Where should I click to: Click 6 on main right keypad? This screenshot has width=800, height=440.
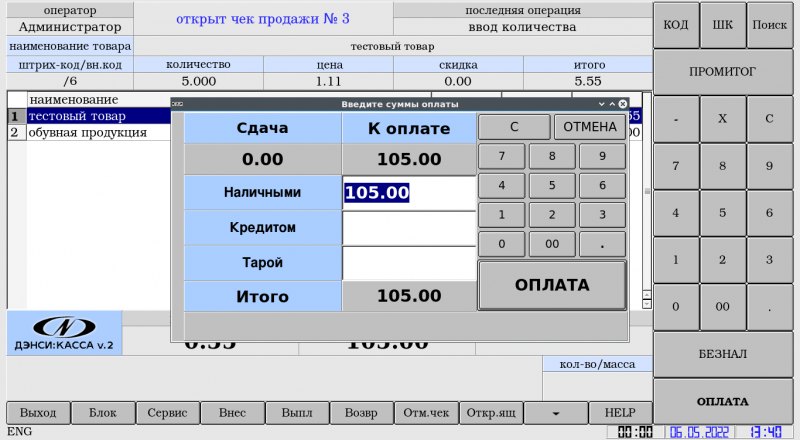tap(769, 213)
